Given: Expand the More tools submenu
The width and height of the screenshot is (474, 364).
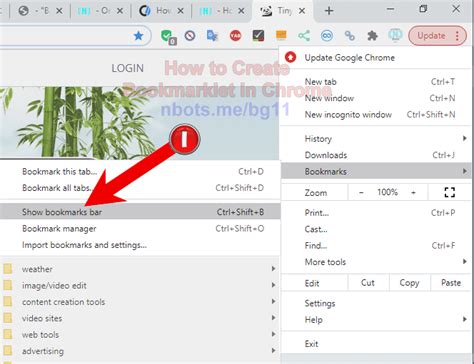Looking at the screenshot, I should point(376,262).
